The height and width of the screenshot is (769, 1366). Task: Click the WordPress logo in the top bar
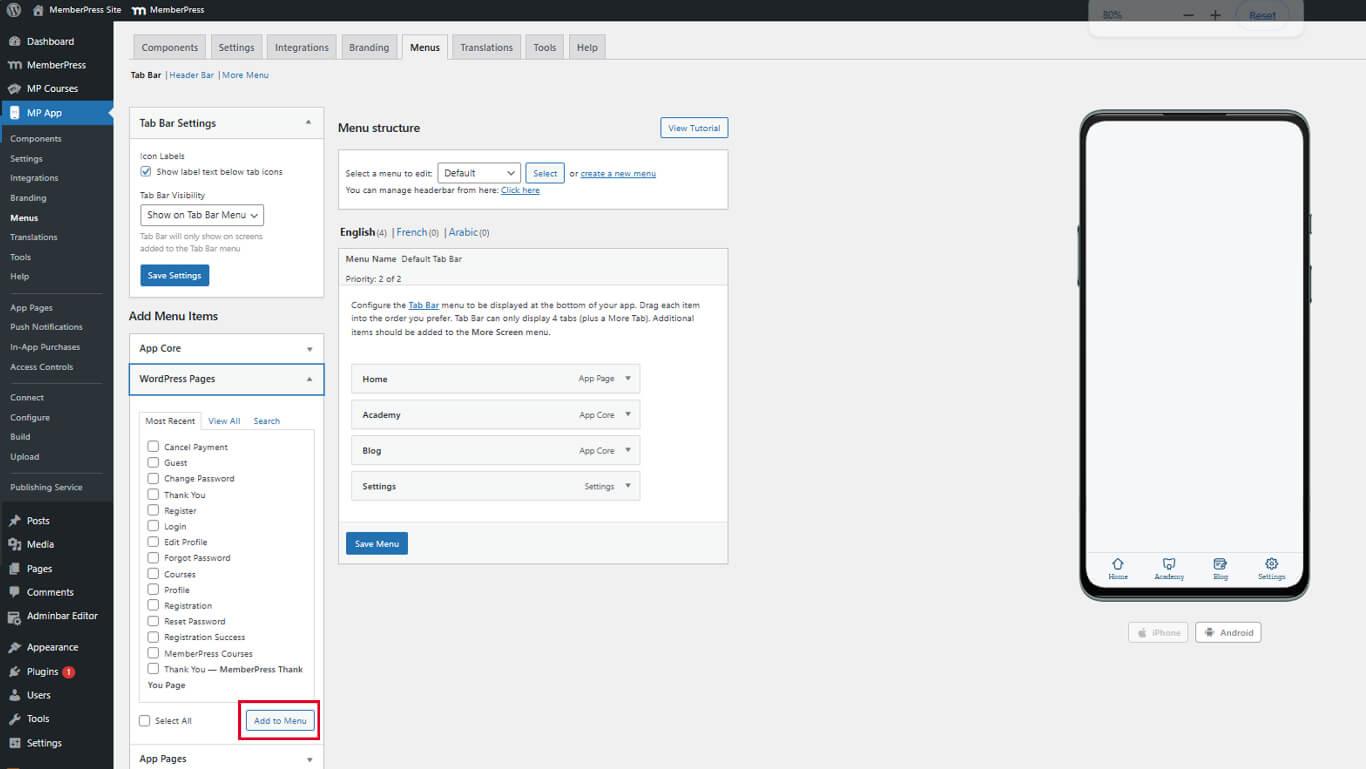[11, 9]
